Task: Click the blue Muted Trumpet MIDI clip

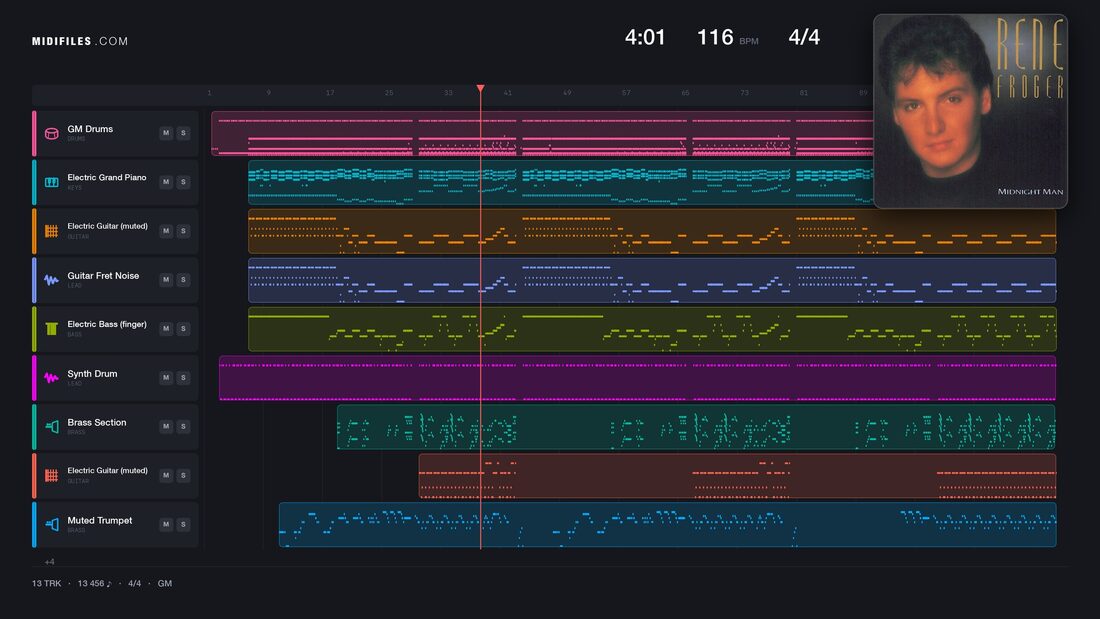Action: [x=667, y=524]
